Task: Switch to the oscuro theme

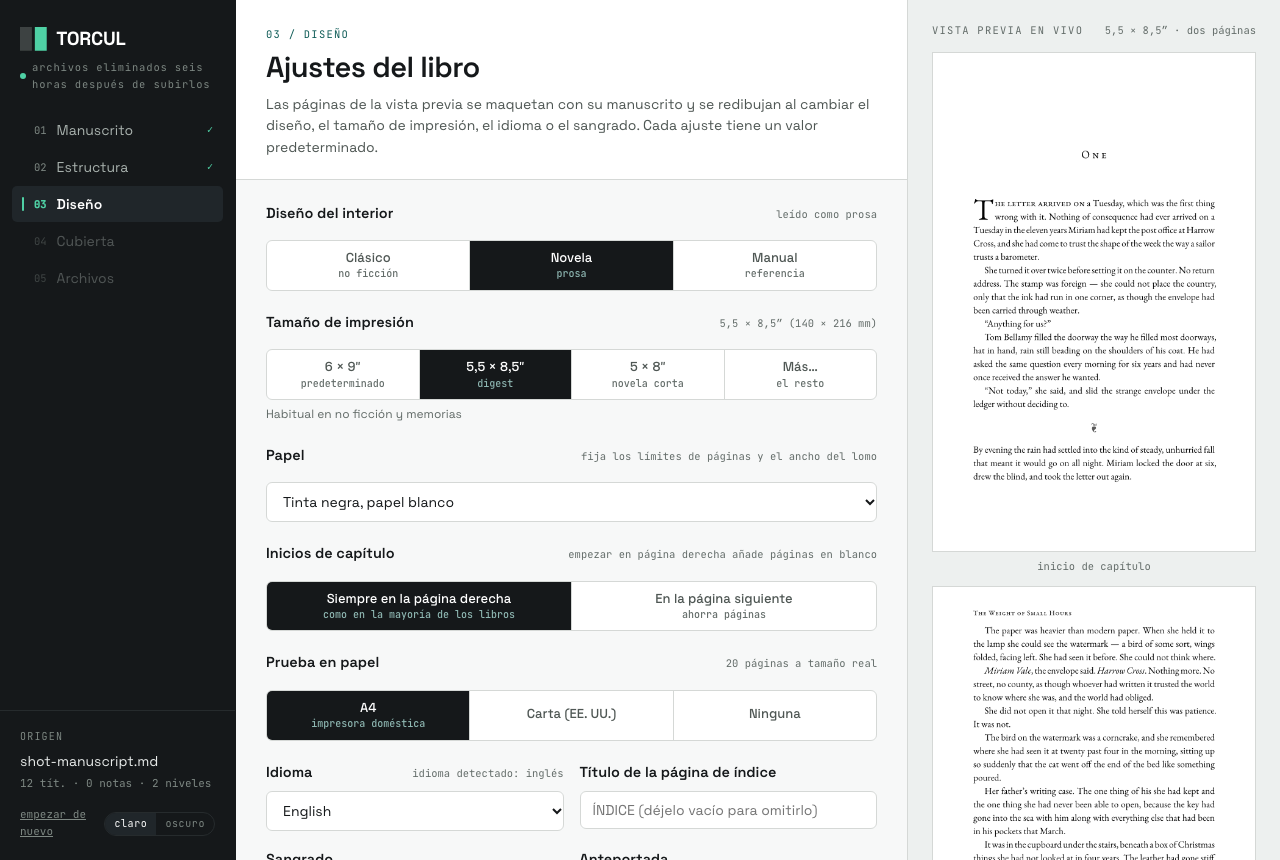Action: tap(185, 824)
